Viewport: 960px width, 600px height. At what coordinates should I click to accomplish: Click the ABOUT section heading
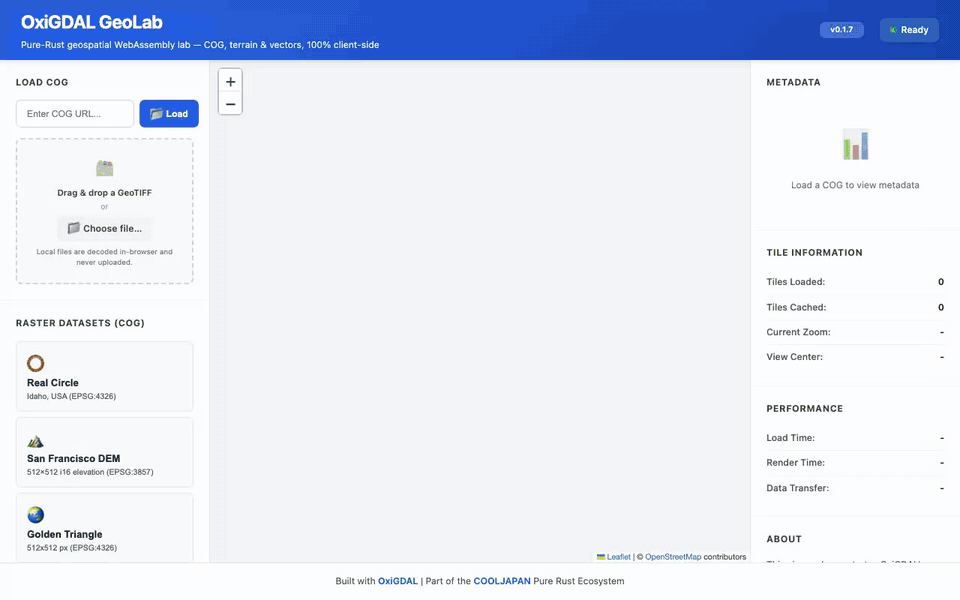pos(784,539)
